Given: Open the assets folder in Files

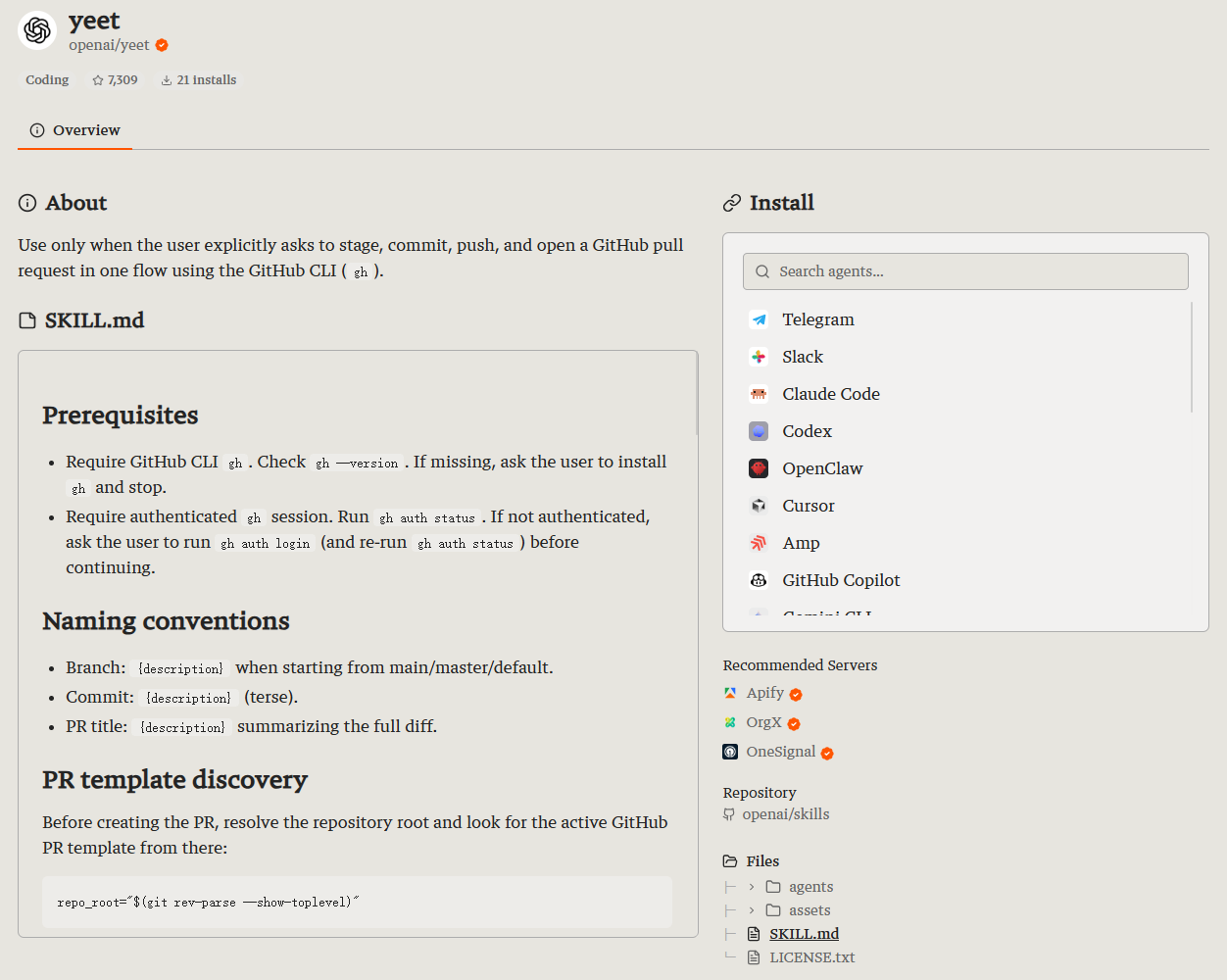Looking at the screenshot, I should 810,910.
